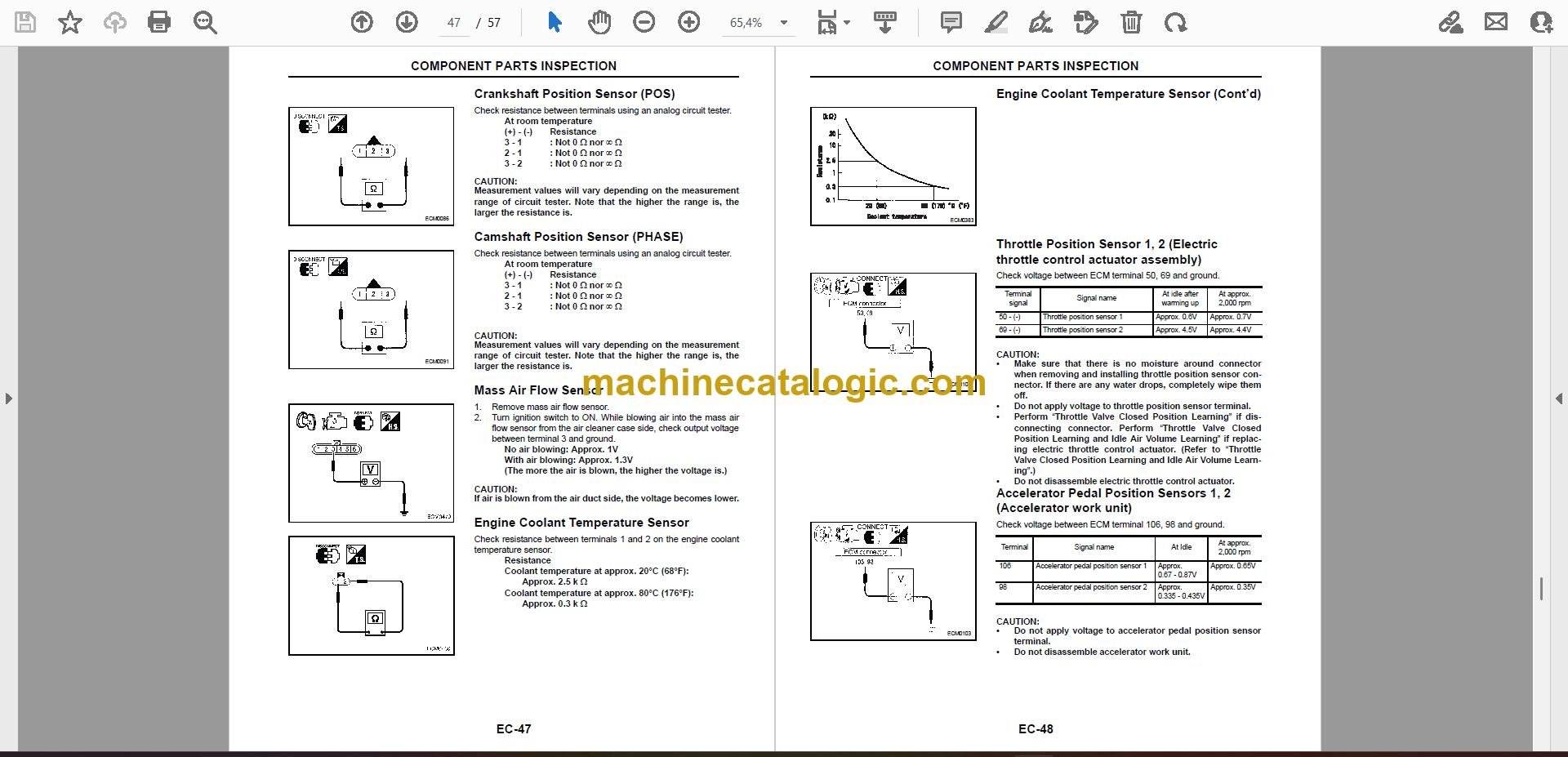Zoom in with the plus icon
Screen dimensions: 1568x757
point(689,22)
